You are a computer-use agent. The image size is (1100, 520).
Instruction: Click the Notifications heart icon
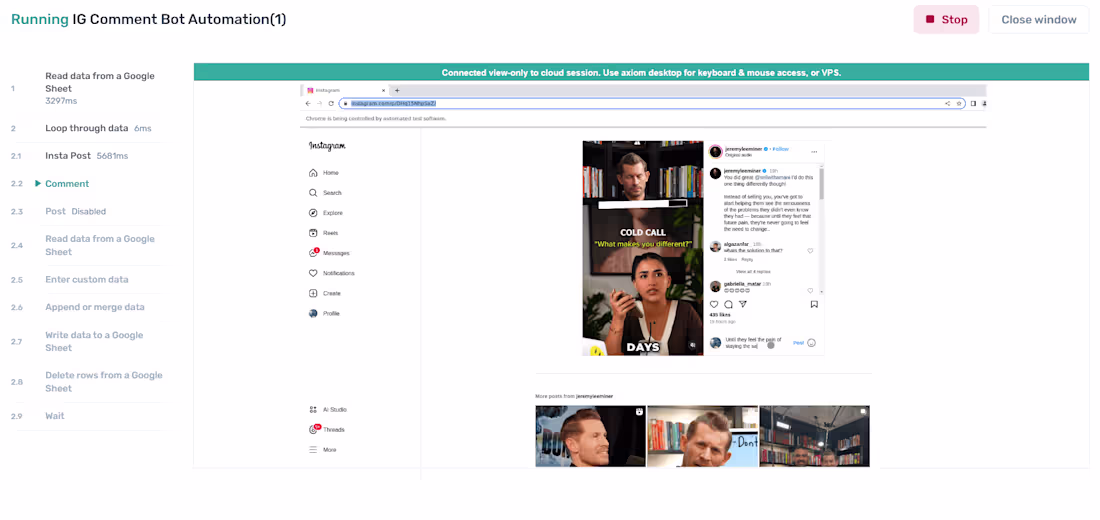(313, 273)
